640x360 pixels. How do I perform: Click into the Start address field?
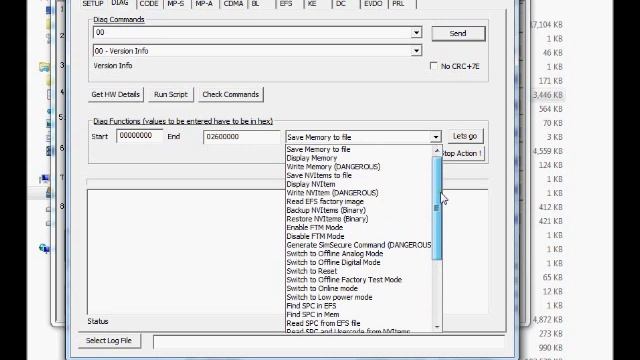[x=140, y=136]
